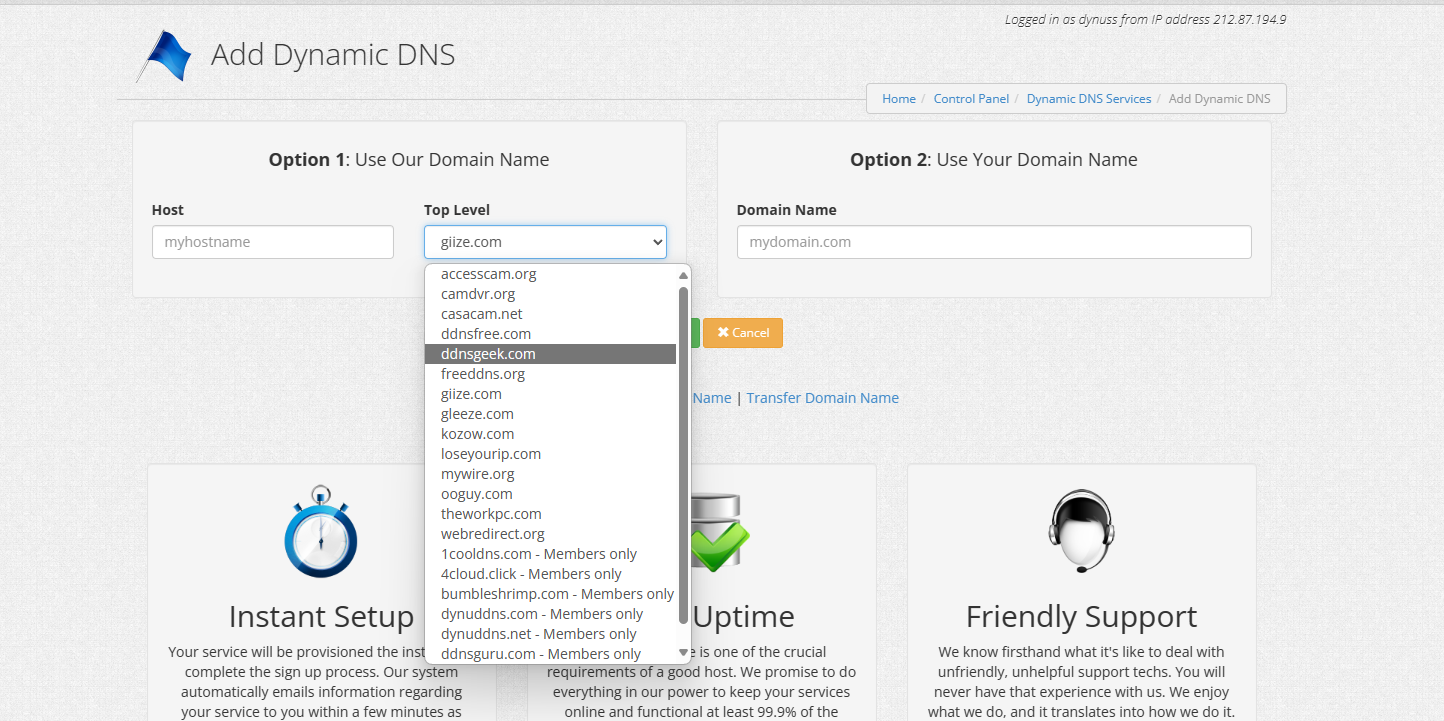1444x721 pixels.
Task: Pick ooguy.com from the options
Action: point(550,494)
